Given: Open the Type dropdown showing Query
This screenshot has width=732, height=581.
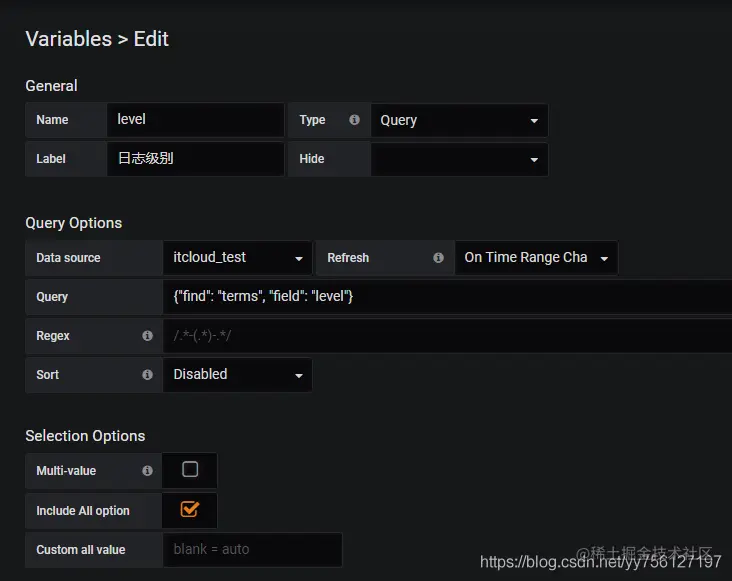Looking at the screenshot, I should point(459,120).
